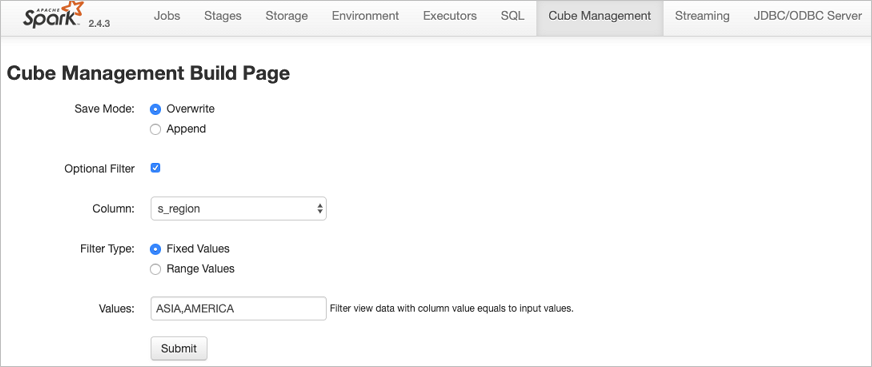
Task: Uncheck the Optional Filter checkbox
Action: pos(155,168)
